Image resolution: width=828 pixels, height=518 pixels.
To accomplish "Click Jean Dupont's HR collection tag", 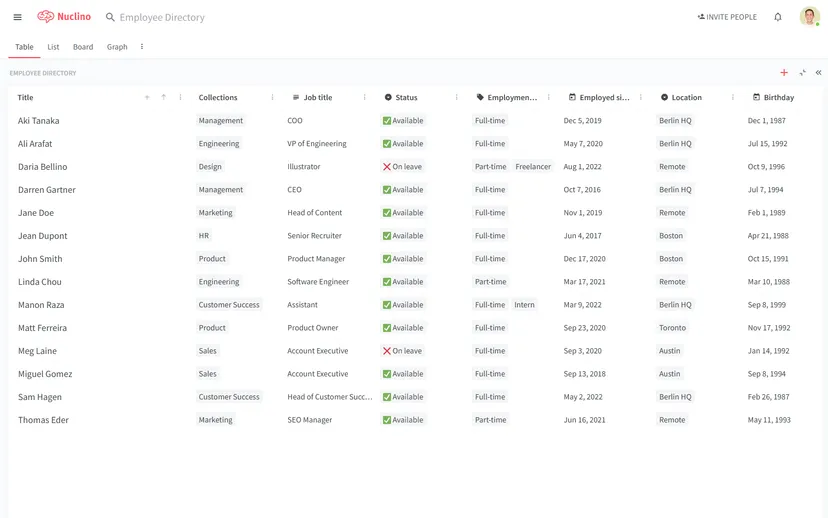I will click(x=204, y=236).
